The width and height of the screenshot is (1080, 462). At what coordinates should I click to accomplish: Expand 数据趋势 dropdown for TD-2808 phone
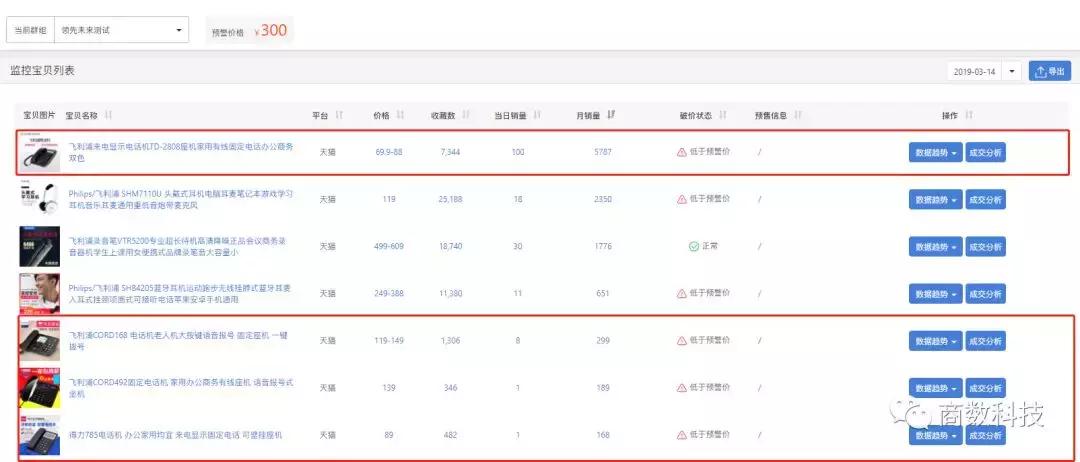(935, 153)
